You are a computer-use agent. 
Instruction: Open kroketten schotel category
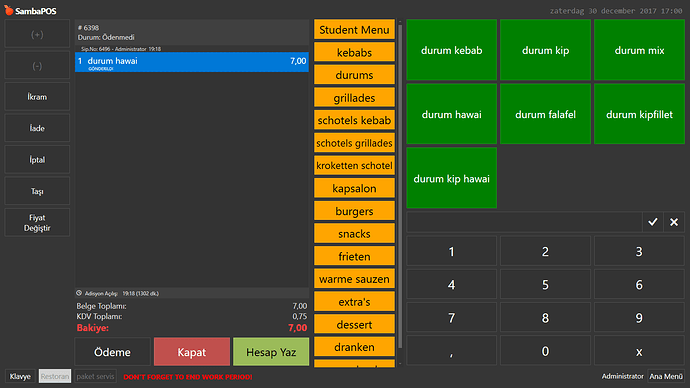pyautogui.click(x=354, y=165)
